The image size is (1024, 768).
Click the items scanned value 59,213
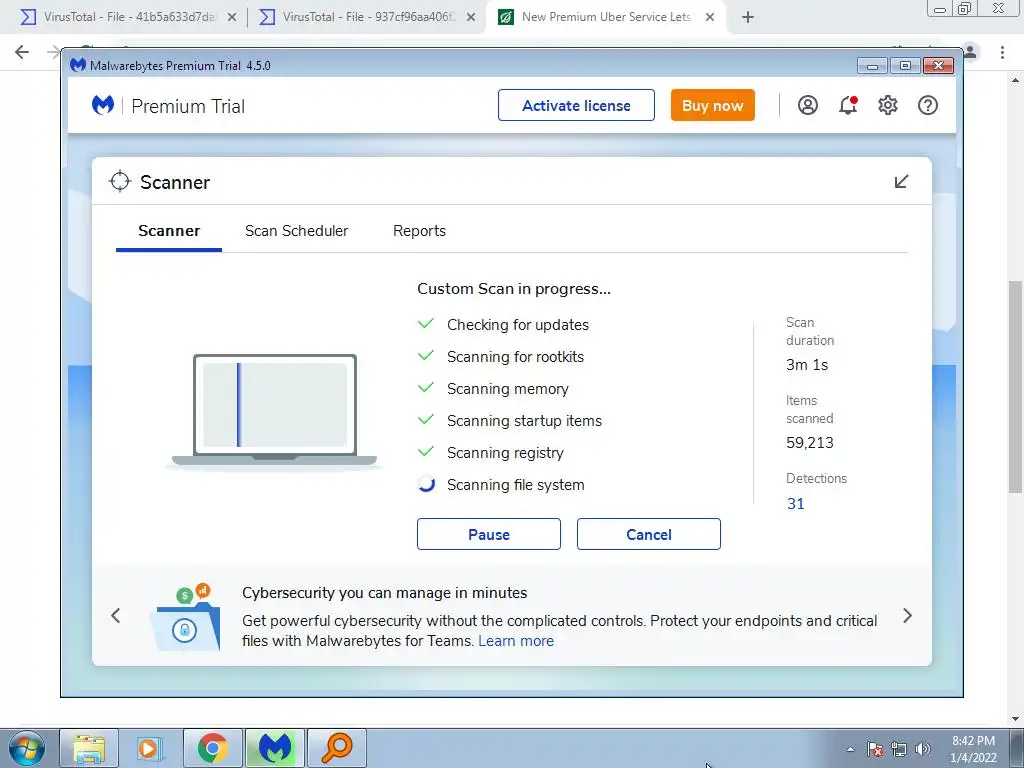[810, 443]
